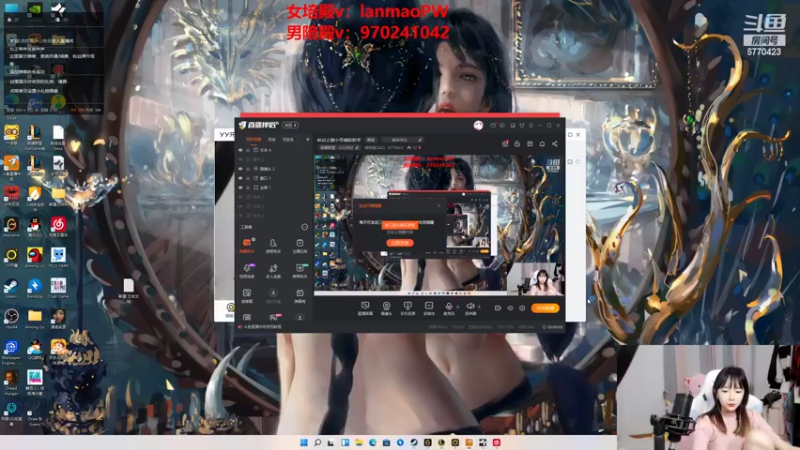Open the microphone dropdown arrow
800x450 pixels.
click(x=457, y=307)
